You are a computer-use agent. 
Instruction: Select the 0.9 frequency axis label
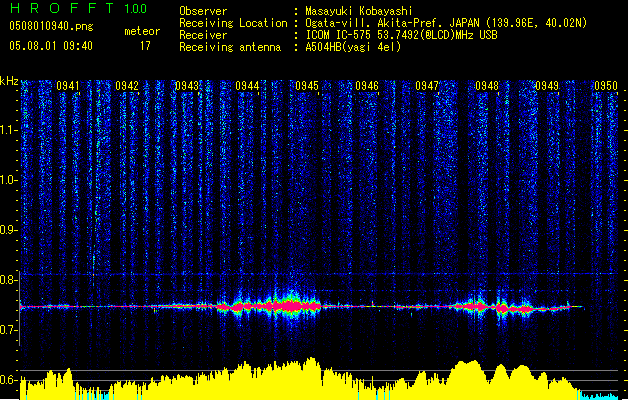click(x=9, y=230)
